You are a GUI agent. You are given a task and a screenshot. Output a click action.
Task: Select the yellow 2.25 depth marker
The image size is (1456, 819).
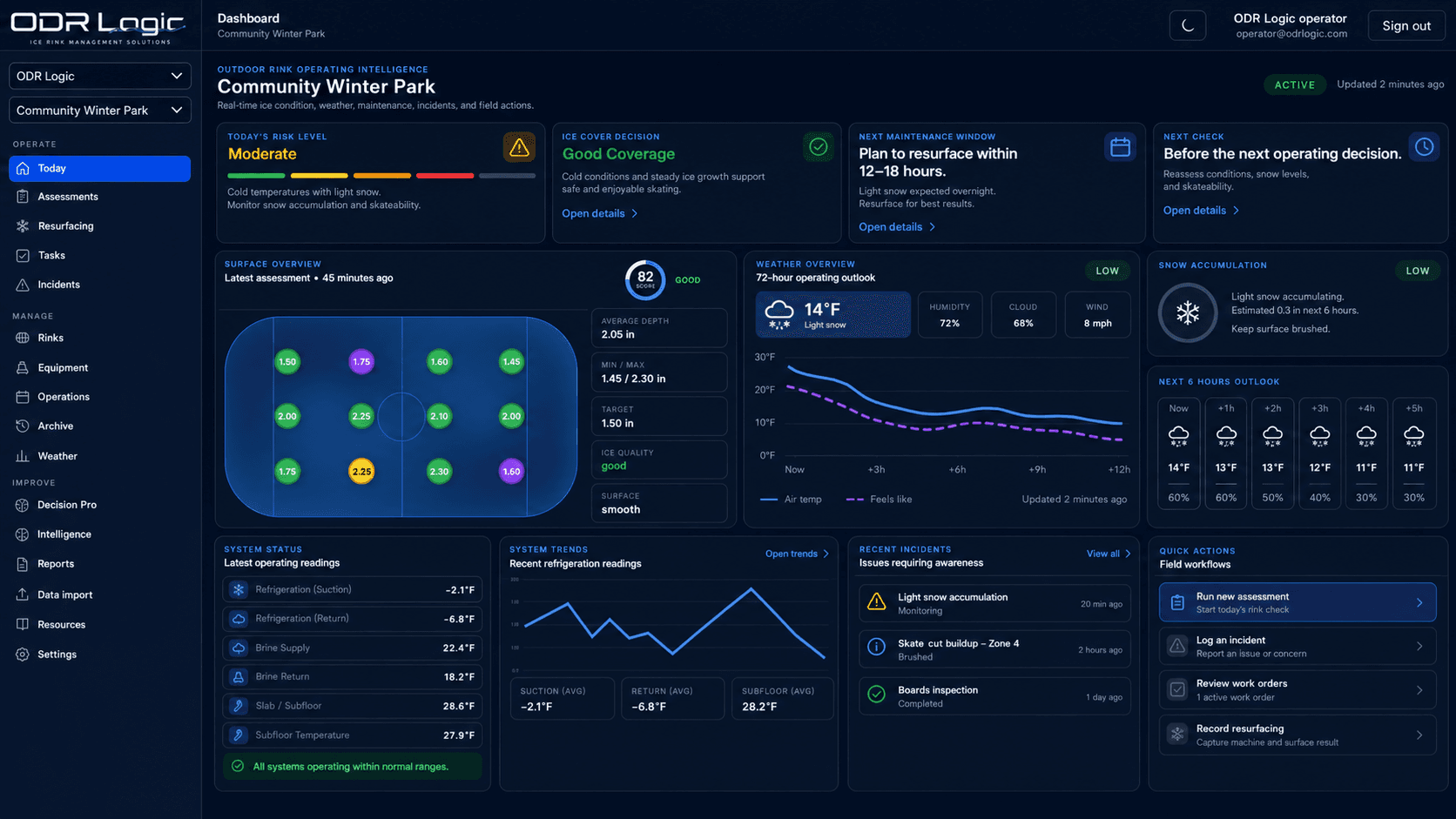point(361,472)
